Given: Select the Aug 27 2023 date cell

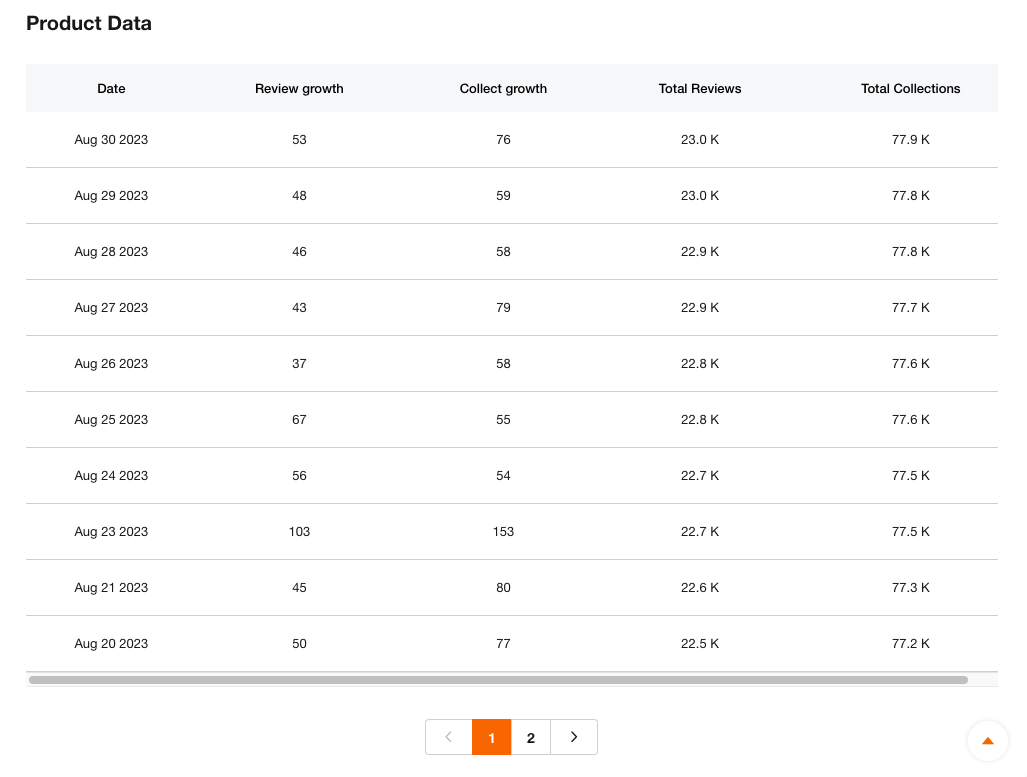Looking at the screenshot, I should click(111, 307).
